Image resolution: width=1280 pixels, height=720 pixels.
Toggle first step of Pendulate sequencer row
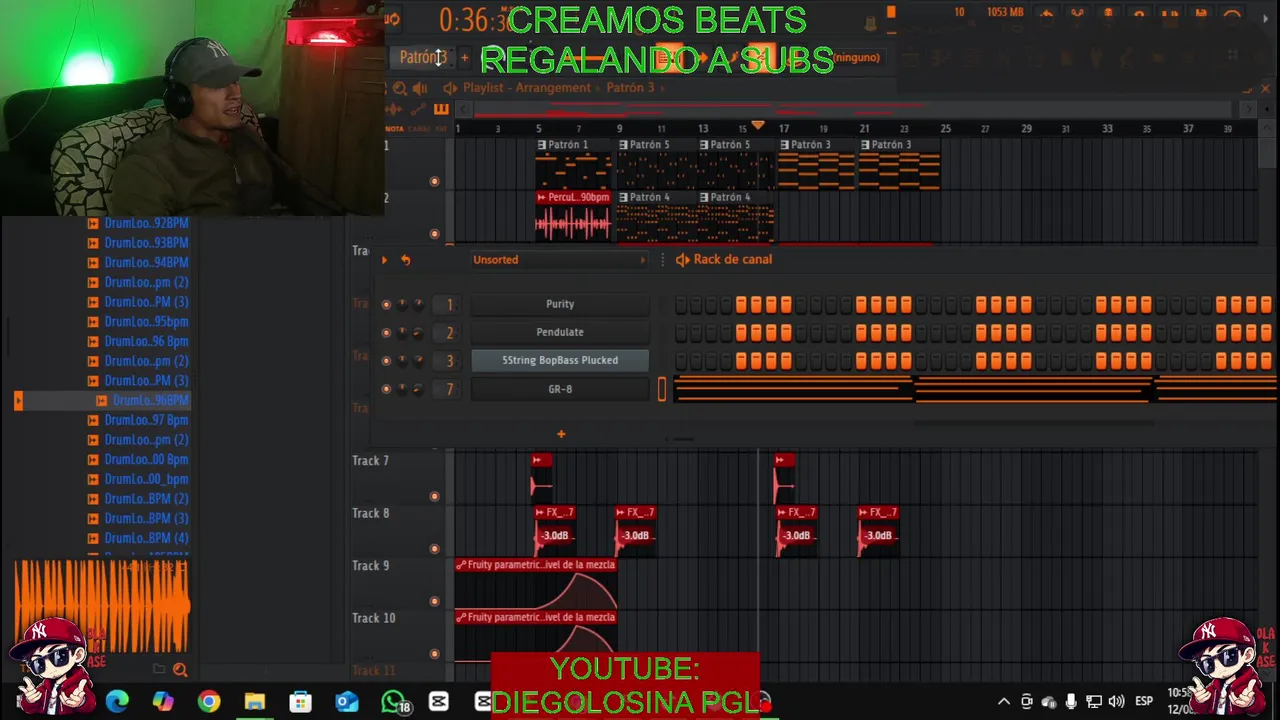(681, 333)
